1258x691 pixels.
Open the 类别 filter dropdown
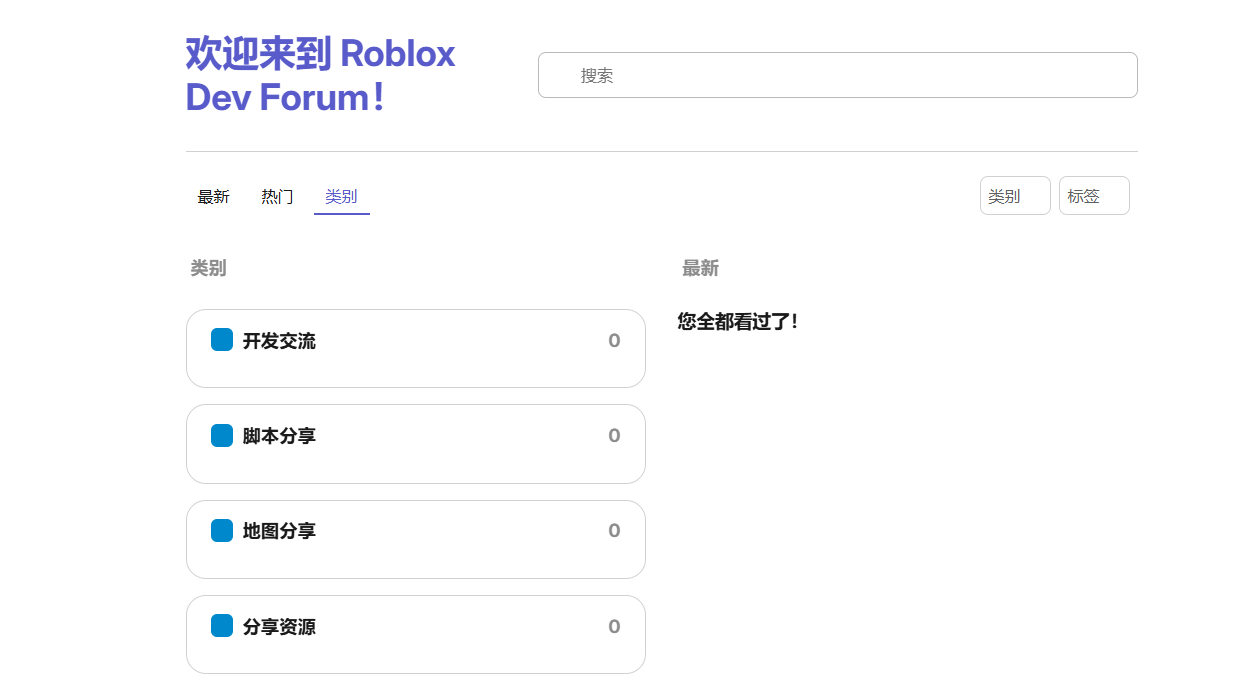click(1014, 195)
